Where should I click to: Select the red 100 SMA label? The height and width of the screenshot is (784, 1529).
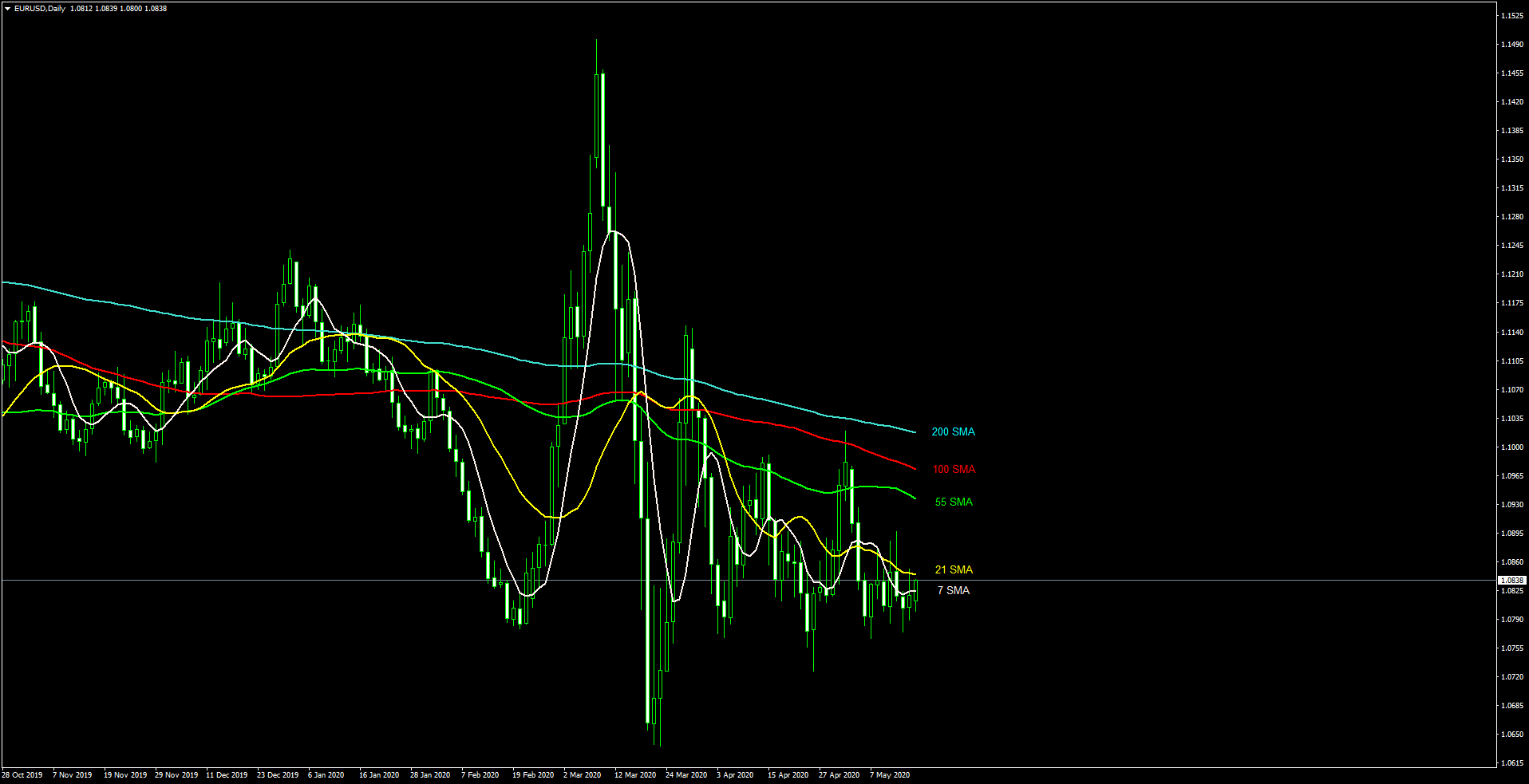click(x=954, y=469)
